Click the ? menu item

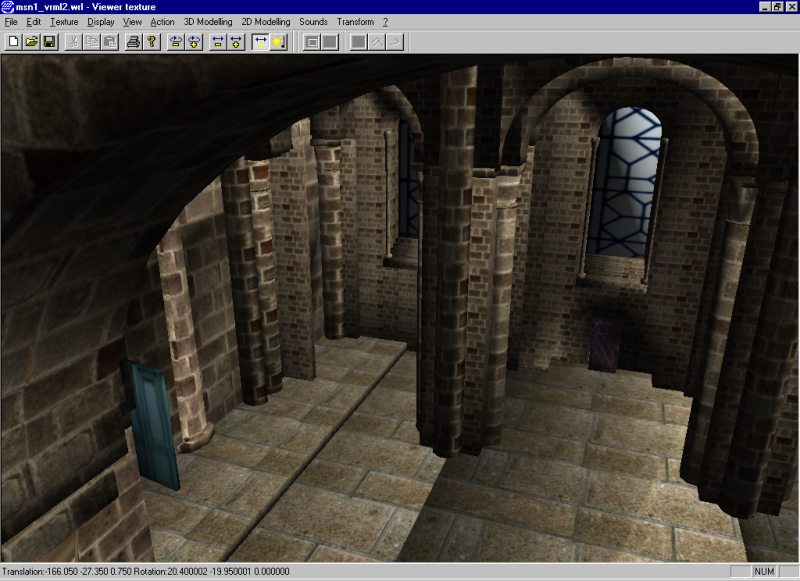coord(385,21)
